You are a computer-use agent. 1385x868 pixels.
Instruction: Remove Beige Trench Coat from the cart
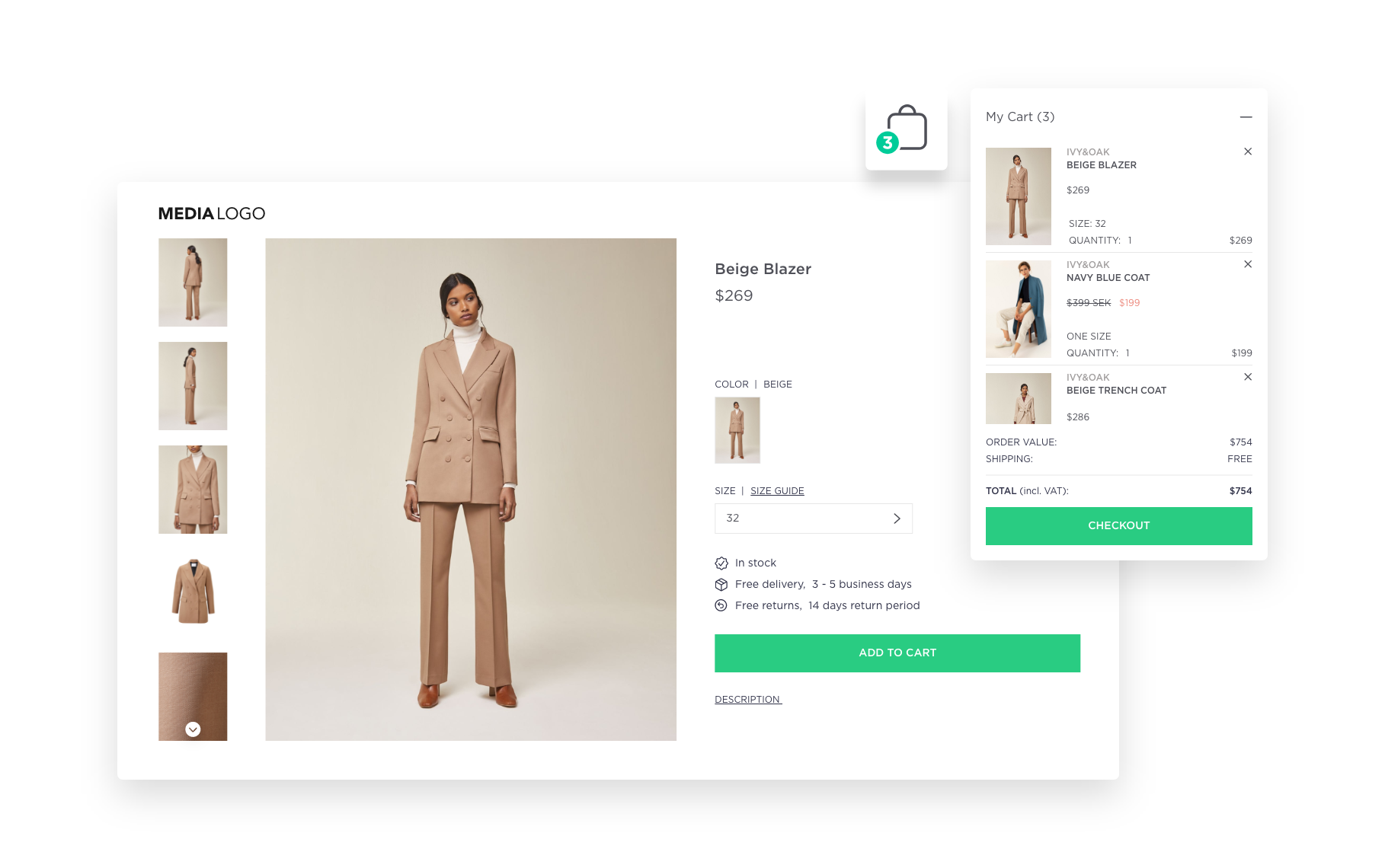pos(1248,377)
